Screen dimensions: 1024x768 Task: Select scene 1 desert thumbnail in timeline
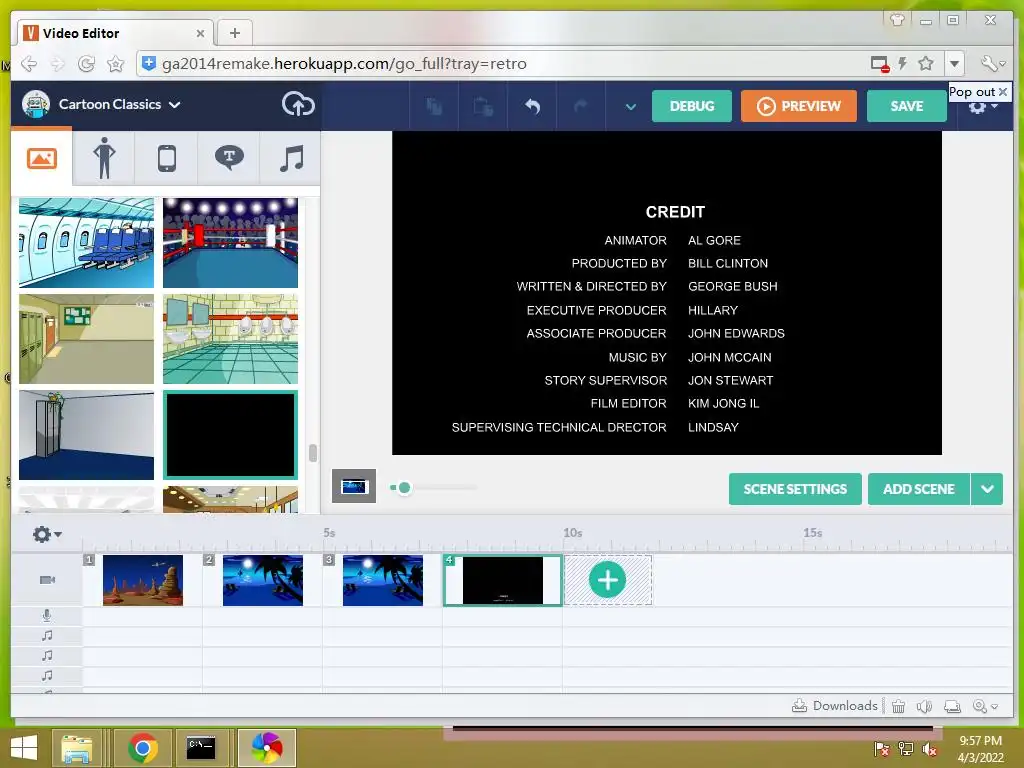[143, 580]
